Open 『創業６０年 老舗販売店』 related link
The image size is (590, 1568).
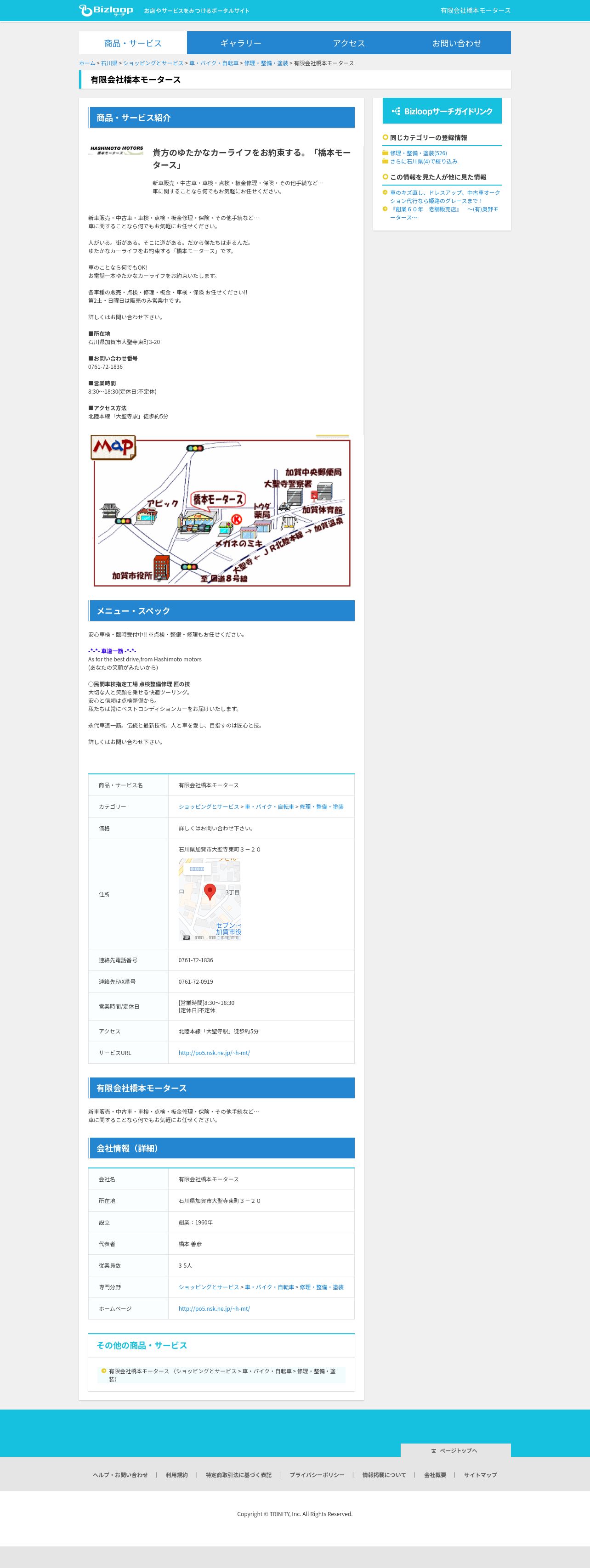coord(444,213)
